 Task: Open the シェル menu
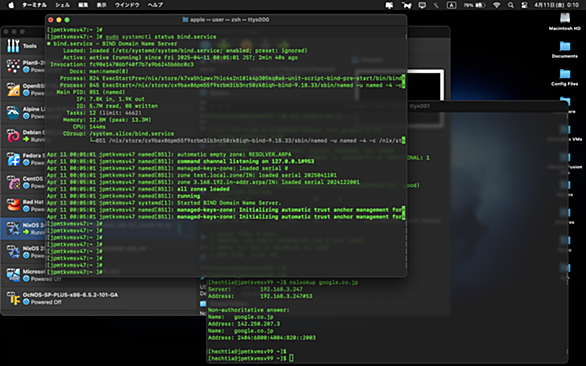[x=62, y=5]
